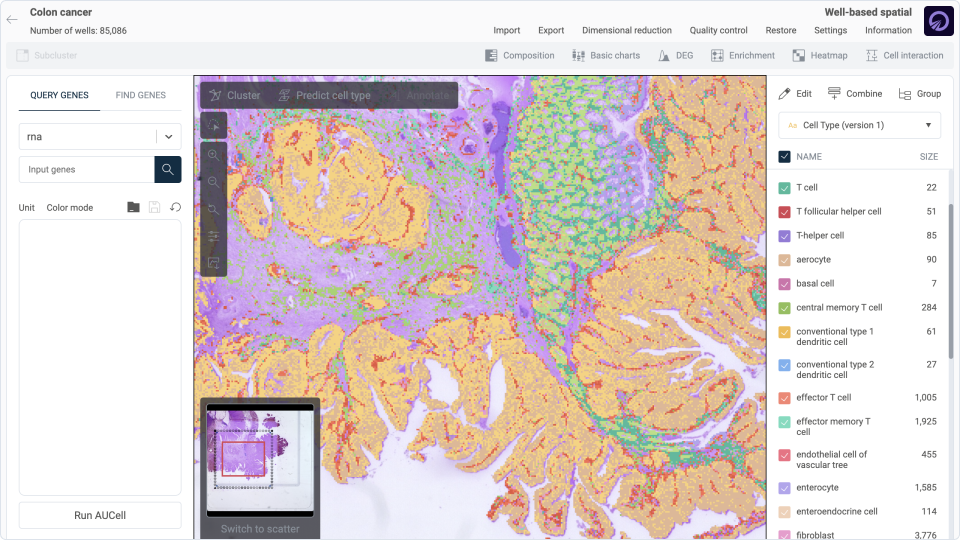Open display settings sliders icon on canvas

tap(214, 237)
